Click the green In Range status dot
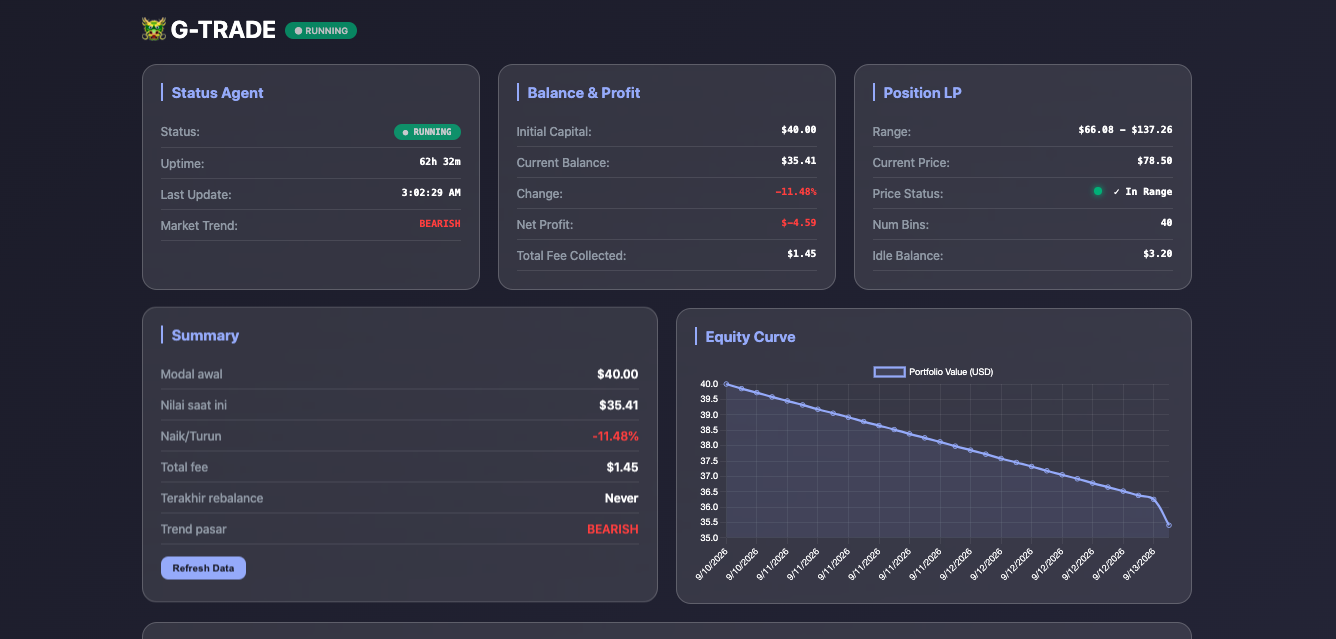 pos(1098,191)
